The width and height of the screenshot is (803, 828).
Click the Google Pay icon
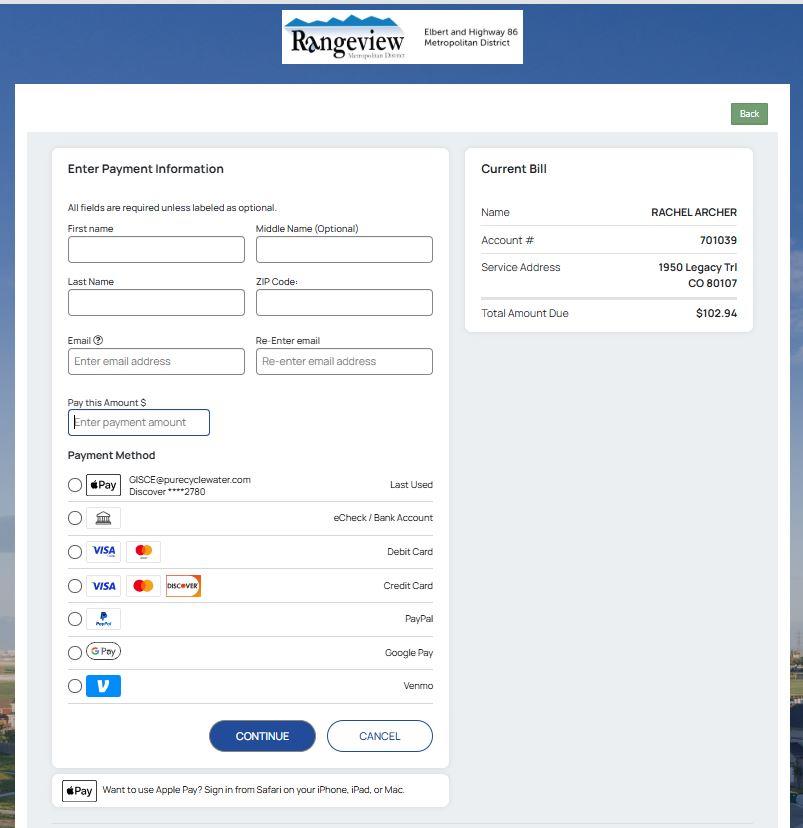tap(103, 651)
